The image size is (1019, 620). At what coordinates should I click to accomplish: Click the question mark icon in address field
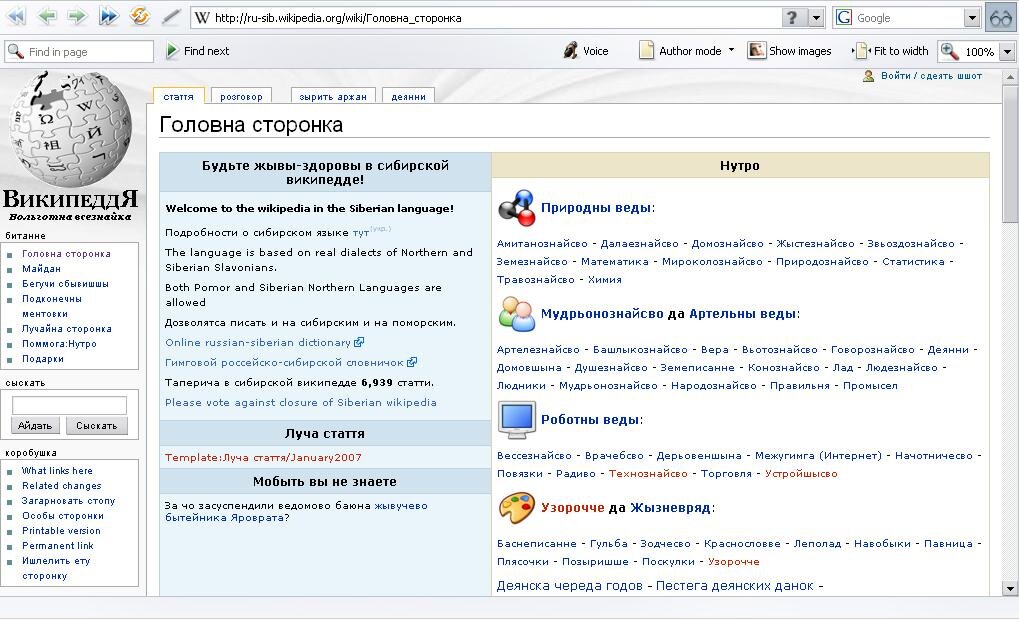[792, 18]
